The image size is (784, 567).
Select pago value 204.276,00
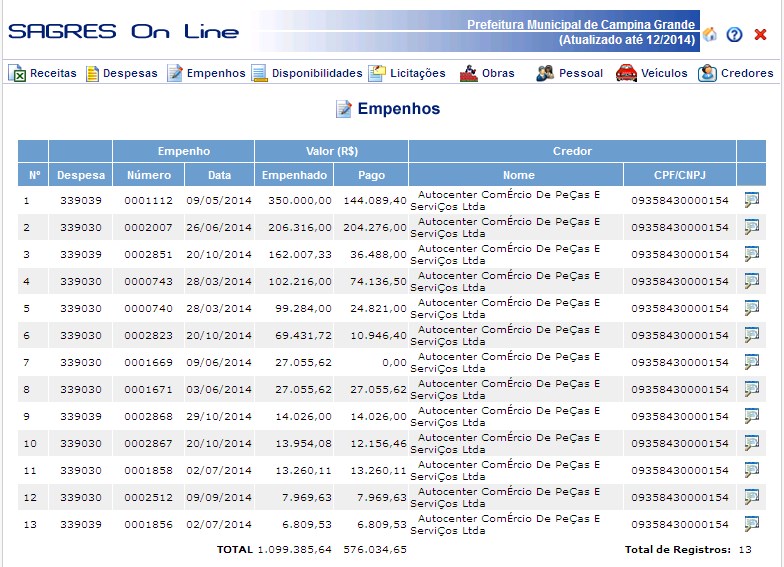(x=374, y=228)
